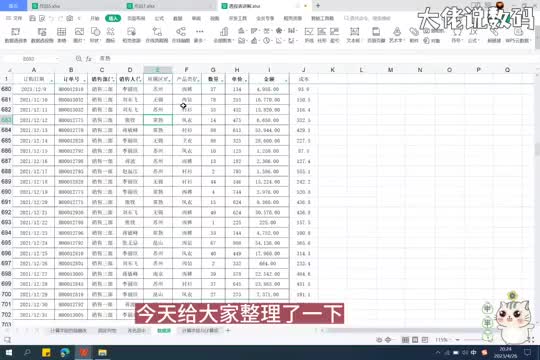Open filter dropdown on column H header
540x360 pixels.
[246, 80]
